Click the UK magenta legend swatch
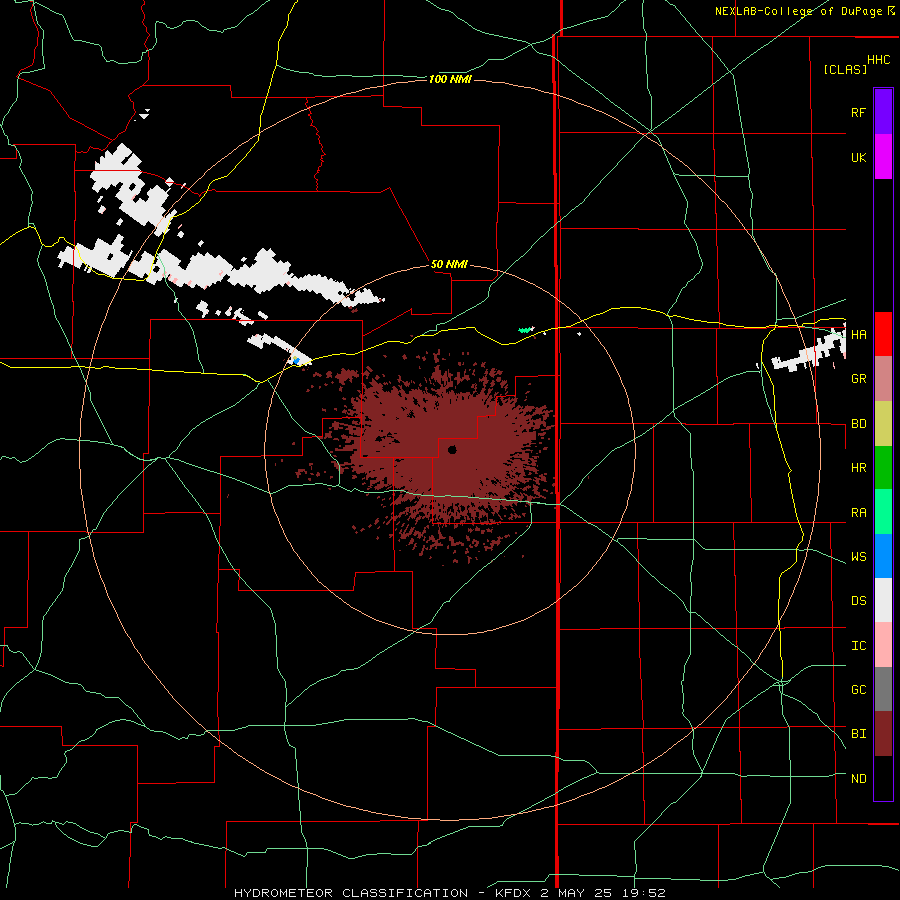The image size is (900, 900). pos(883,157)
